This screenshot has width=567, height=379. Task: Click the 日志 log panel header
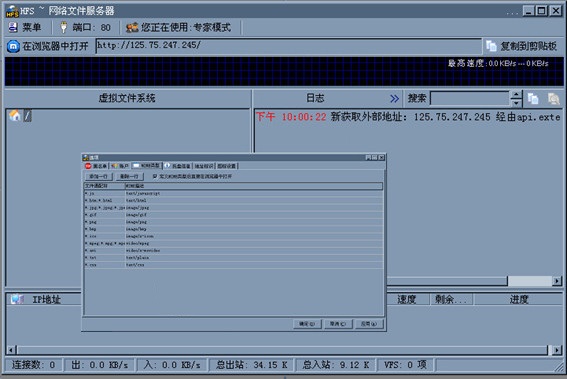tap(315, 98)
